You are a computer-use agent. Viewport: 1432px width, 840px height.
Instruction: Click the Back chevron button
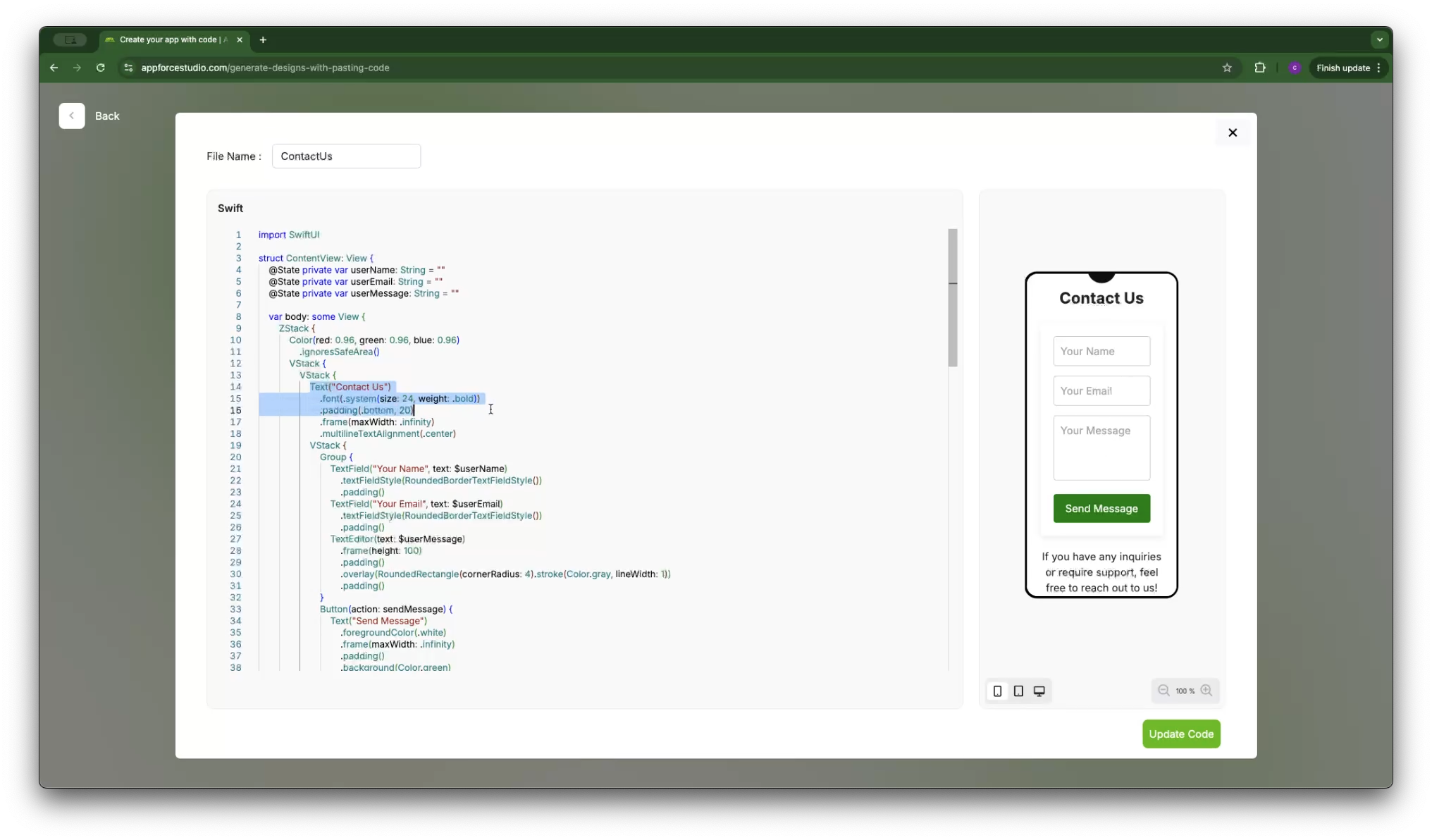72,116
